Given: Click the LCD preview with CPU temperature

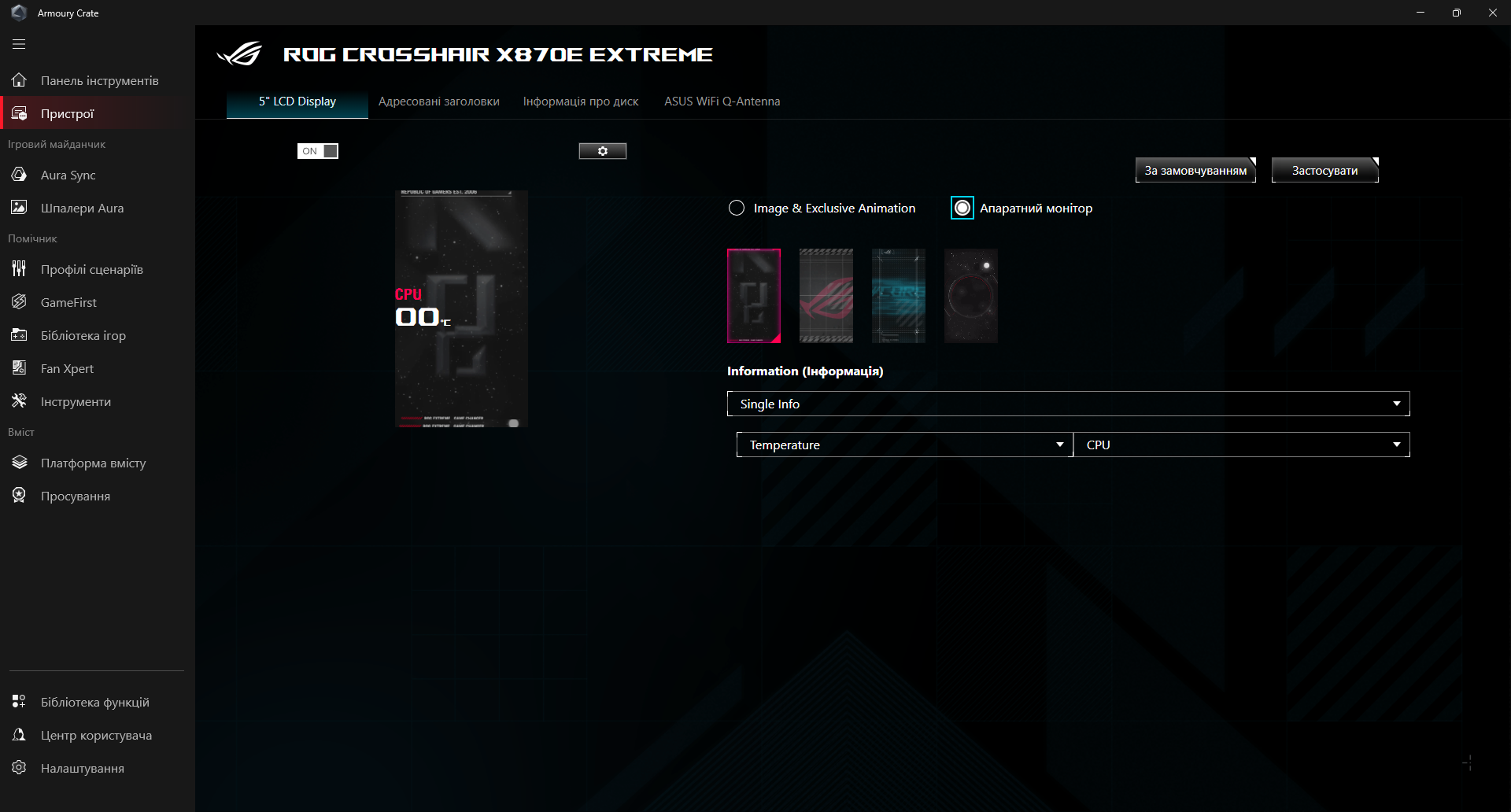Looking at the screenshot, I should [x=461, y=308].
